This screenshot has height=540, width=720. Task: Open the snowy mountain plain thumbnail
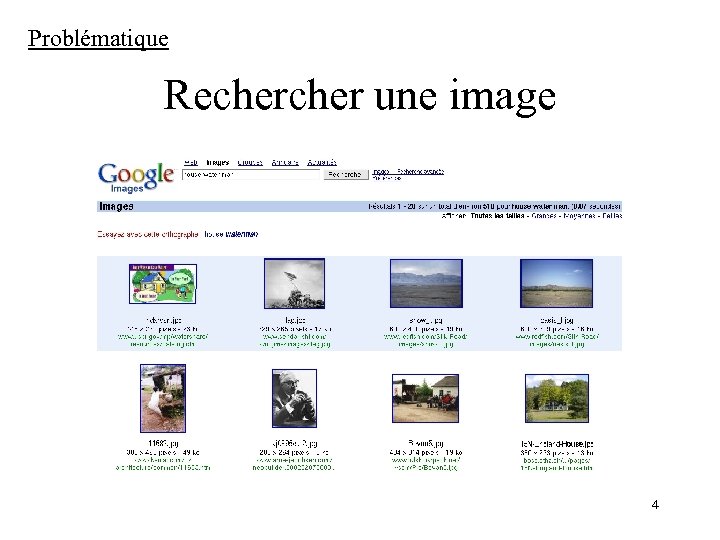(426, 283)
